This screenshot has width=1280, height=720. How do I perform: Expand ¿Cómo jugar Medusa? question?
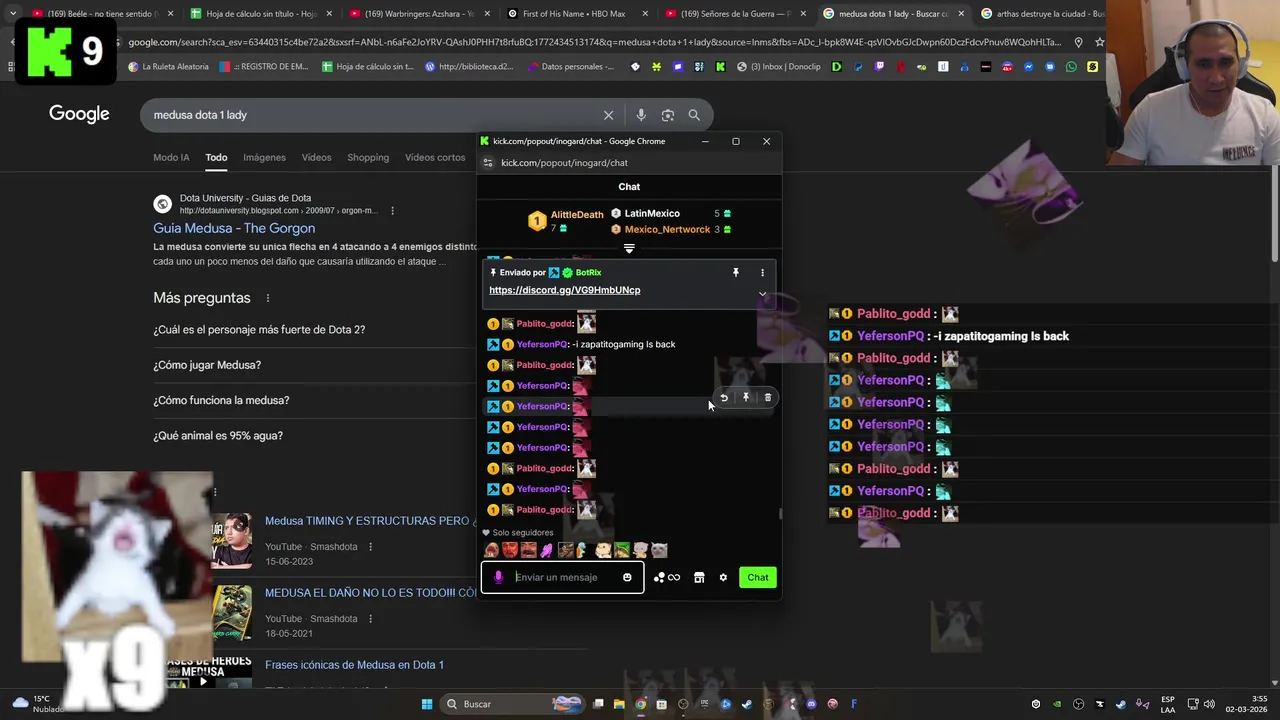tap(207, 365)
